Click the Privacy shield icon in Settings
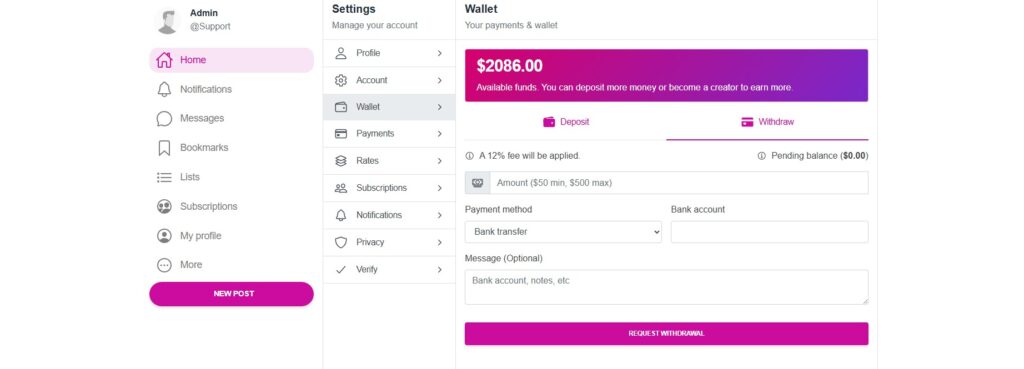The image size is (1024, 369). (x=341, y=242)
